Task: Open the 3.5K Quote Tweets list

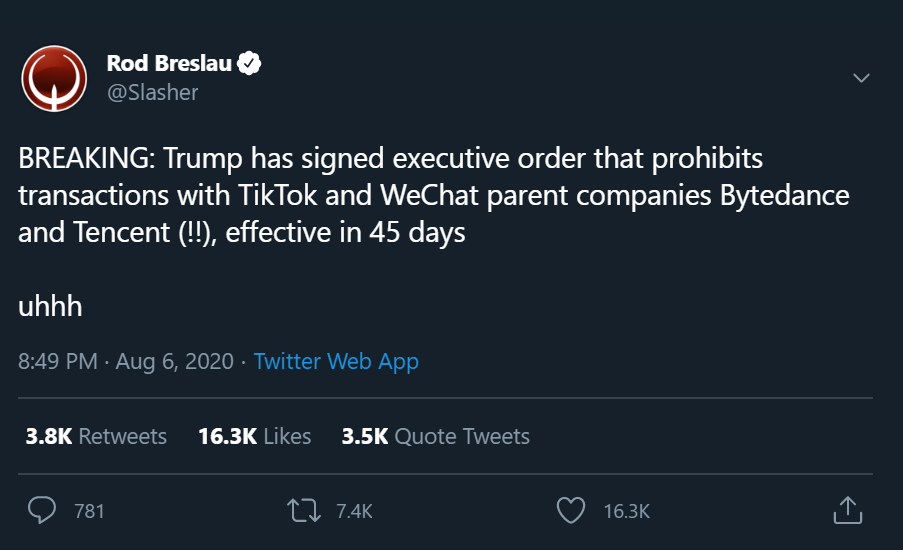Action: 435,436
